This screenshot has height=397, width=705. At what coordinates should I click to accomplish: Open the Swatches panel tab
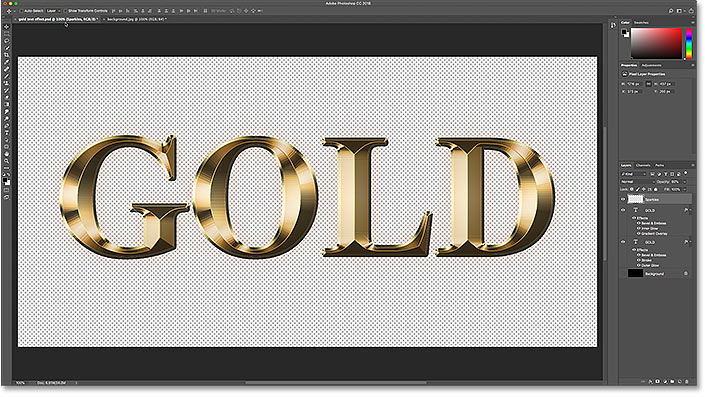click(x=641, y=22)
